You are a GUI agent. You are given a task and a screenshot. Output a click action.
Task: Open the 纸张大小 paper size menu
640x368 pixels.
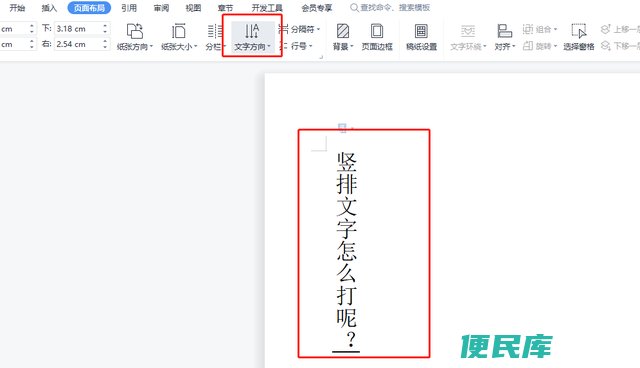tap(179, 37)
